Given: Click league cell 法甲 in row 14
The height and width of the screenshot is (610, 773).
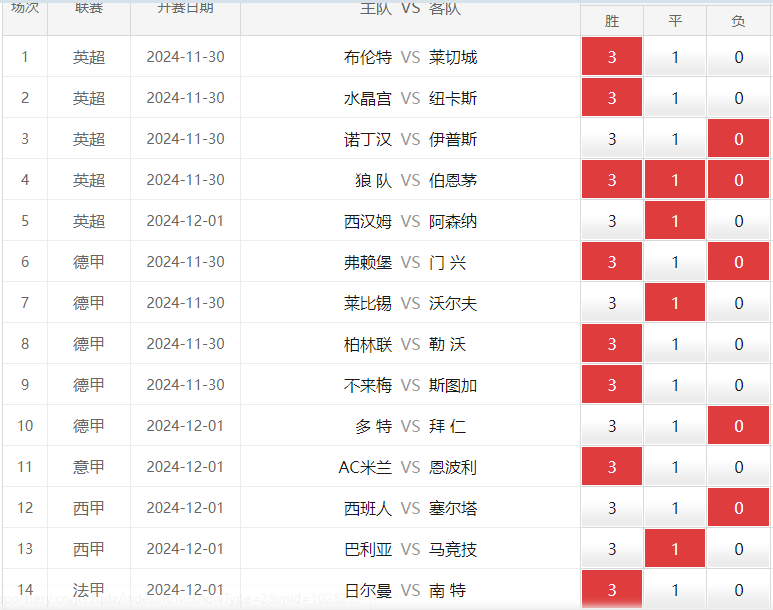Looking at the screenshot, I should (89, 589).
